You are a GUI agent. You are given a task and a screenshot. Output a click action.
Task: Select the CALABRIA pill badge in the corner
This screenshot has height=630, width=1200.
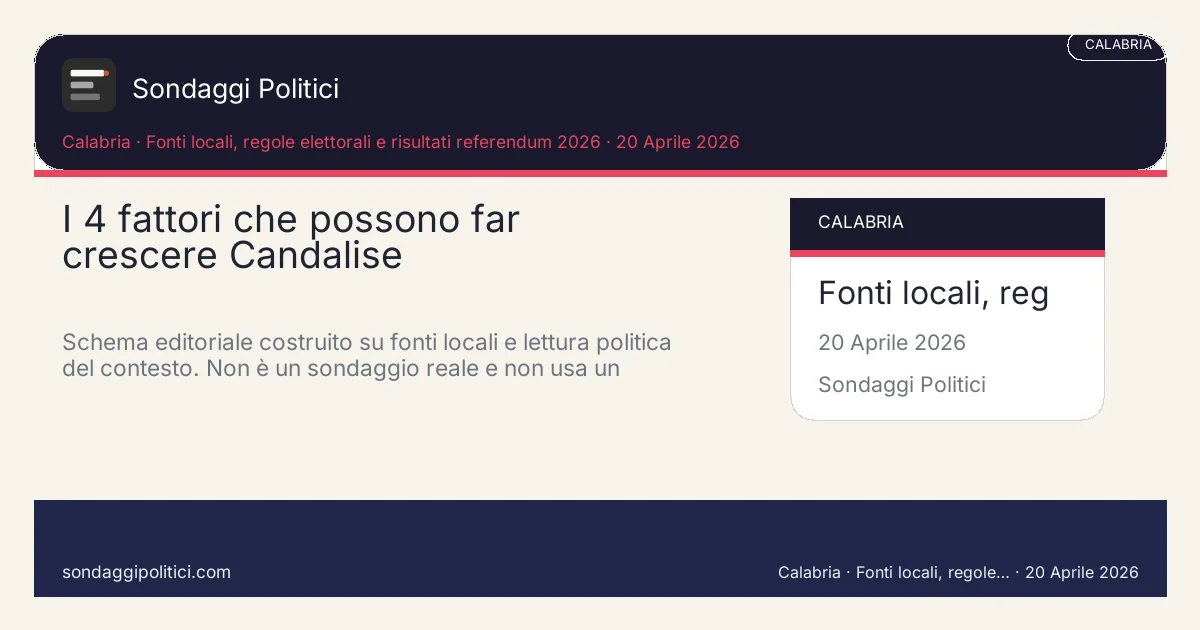point(1117,45)
